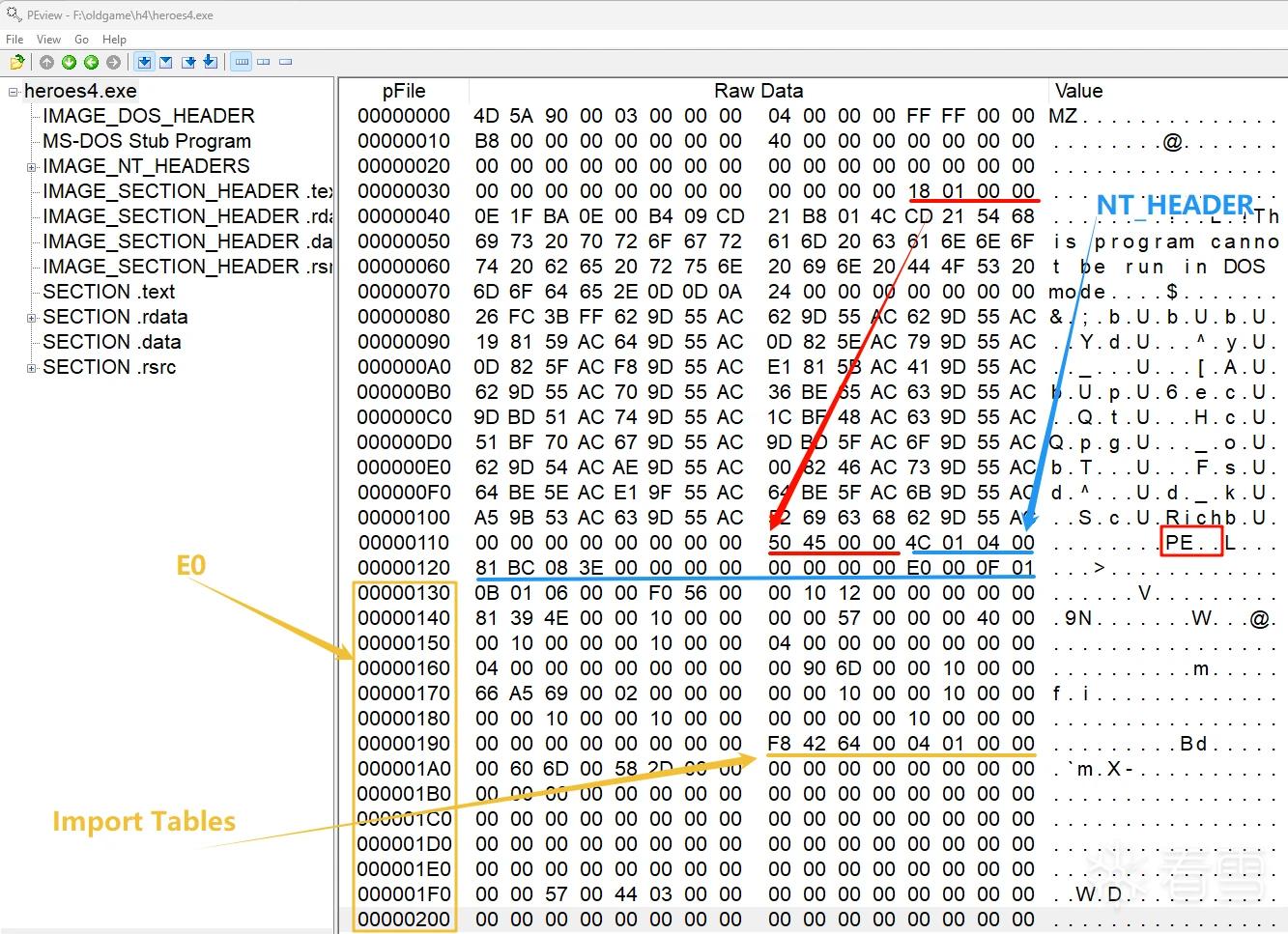Expand the SECTION .rdata tree node
This screenshot has width=1288, height=934.
coord(31,318)
